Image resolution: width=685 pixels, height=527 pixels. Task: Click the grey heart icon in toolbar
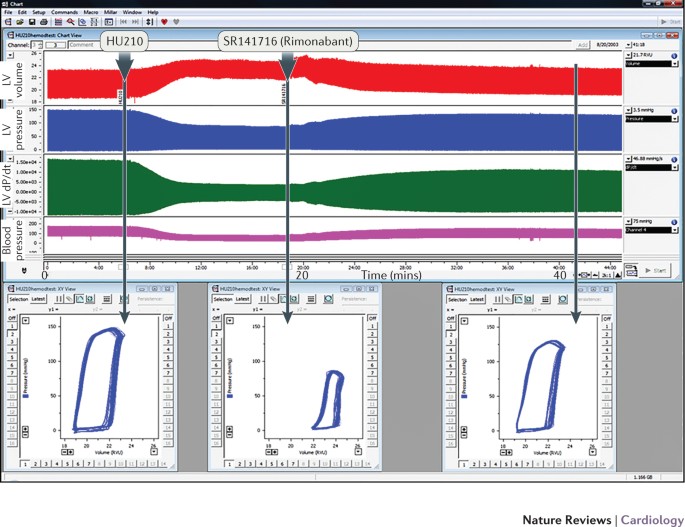coord(177,21)
